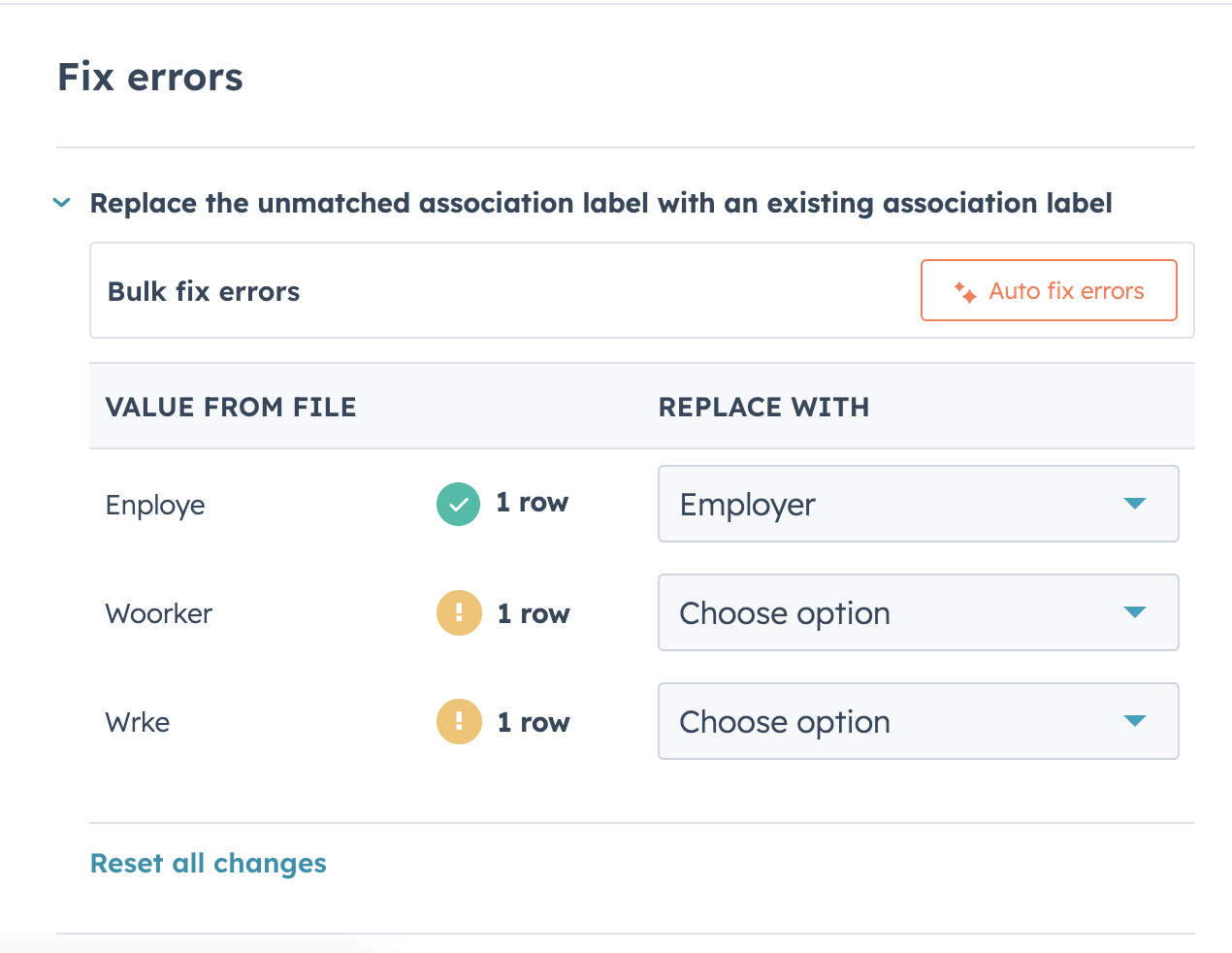Open Choose option dropdown for Wrke
This screenshot has height=953, width=1232.
pos(919,721)
